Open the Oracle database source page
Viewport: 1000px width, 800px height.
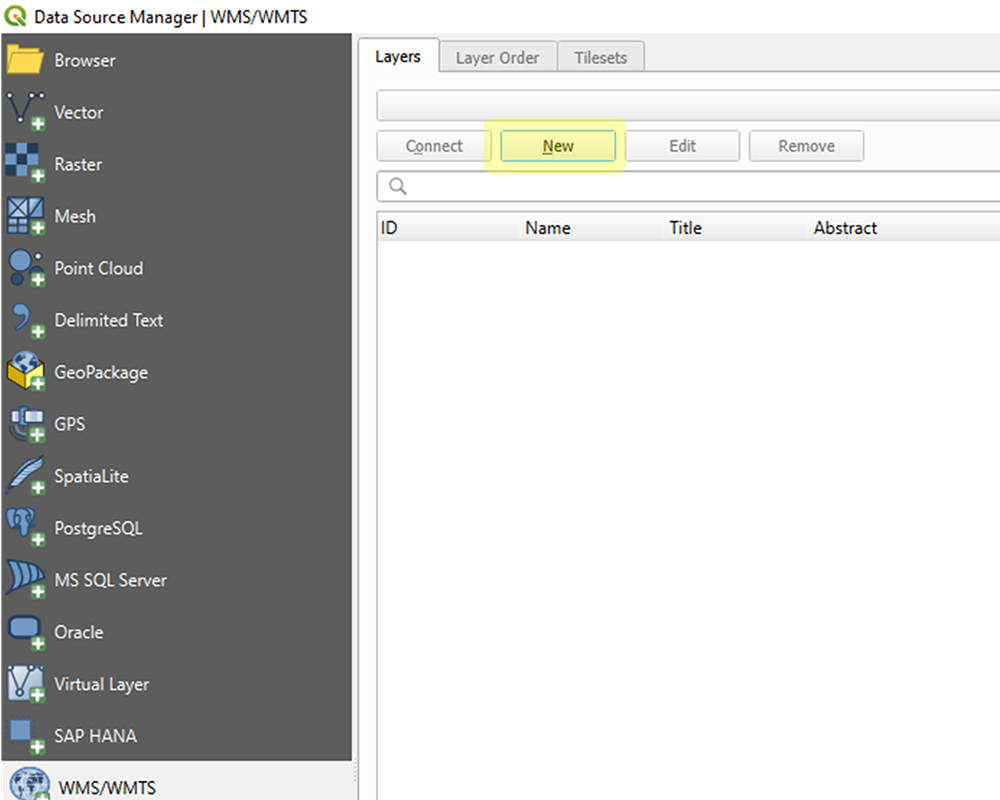point(79,632)
